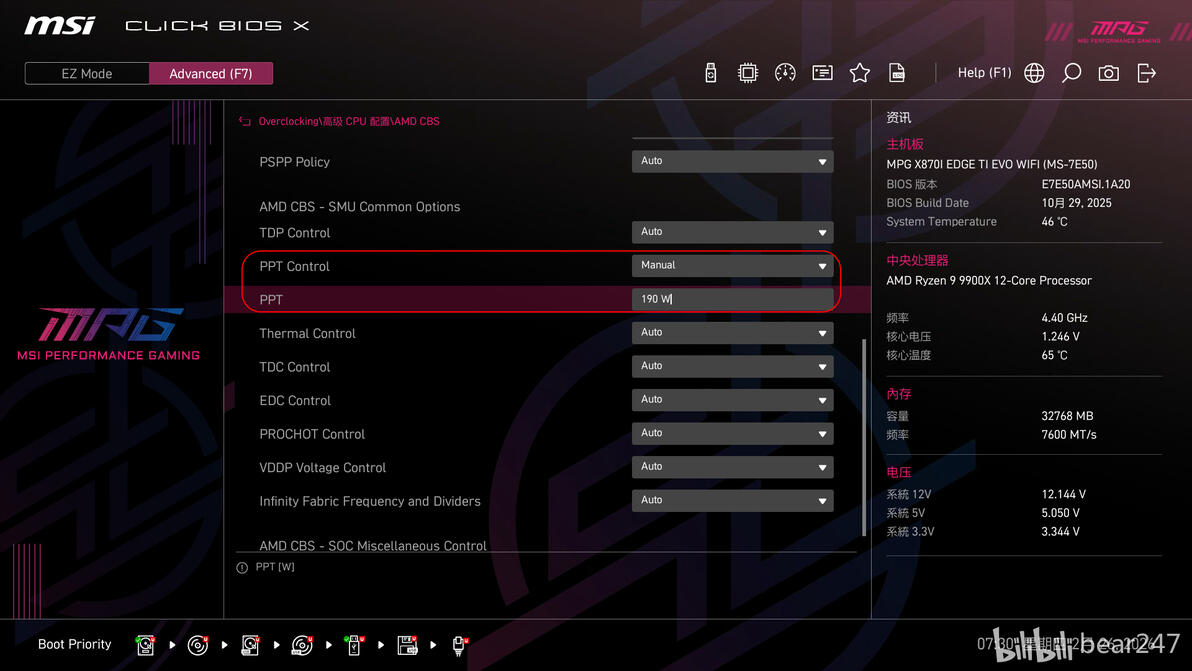The width and height of the screenshot is (1192, 671).
Task: Click the 5.050 V system voltage value
Action: (x=1060, y=513)
